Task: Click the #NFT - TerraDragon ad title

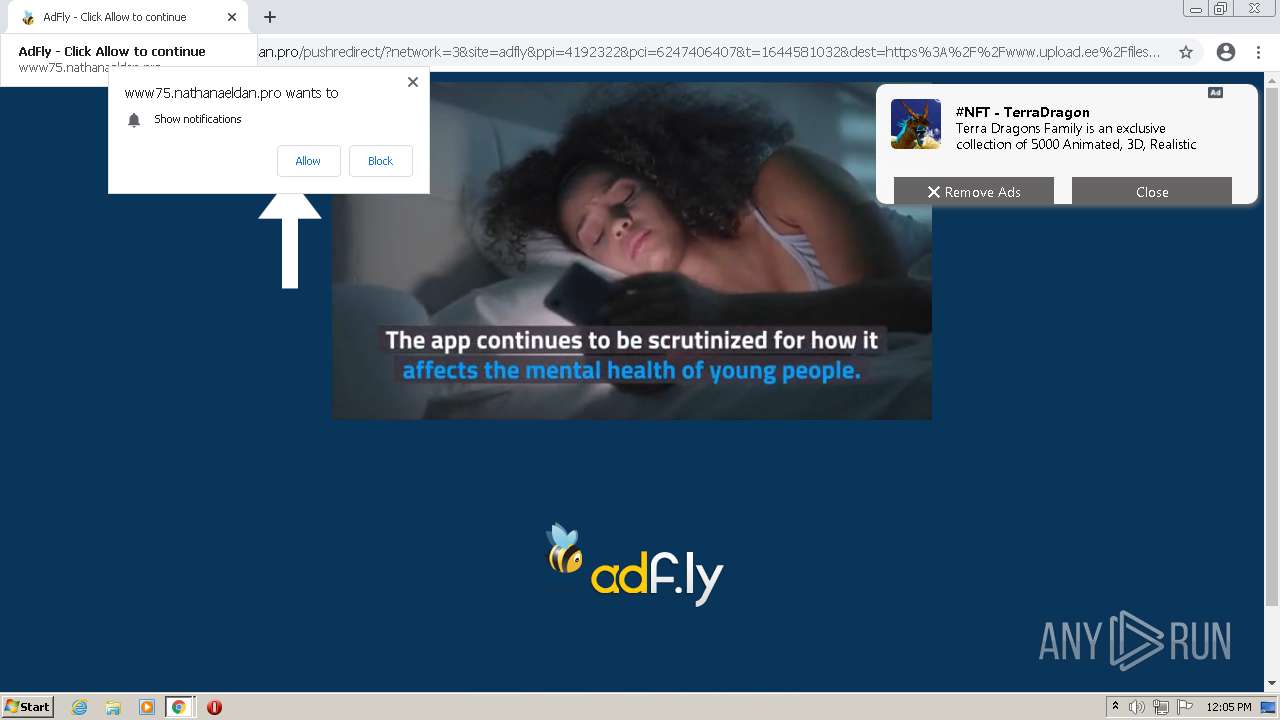Action: [1022, 112]
